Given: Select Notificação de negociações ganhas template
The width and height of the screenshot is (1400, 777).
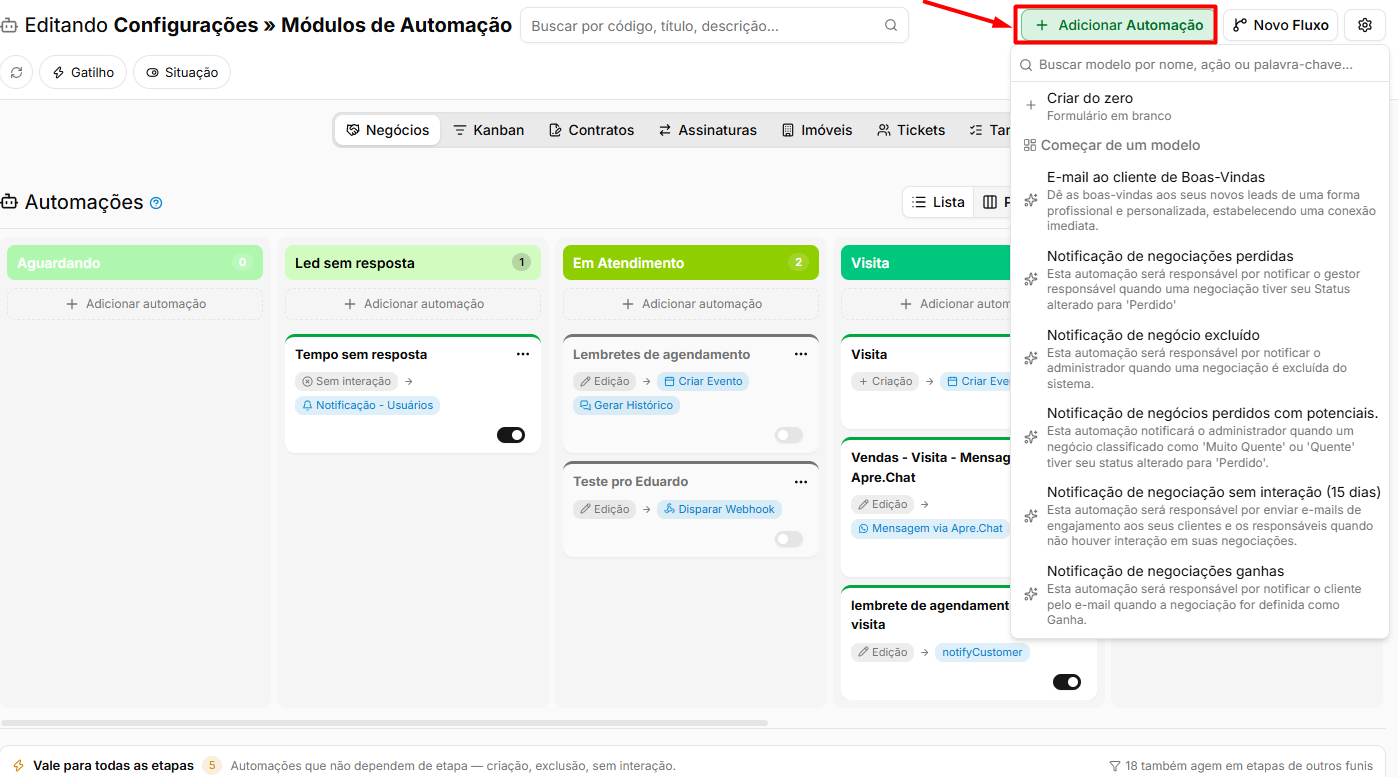Looking at the screenshot, I should tap(1200, 595).
